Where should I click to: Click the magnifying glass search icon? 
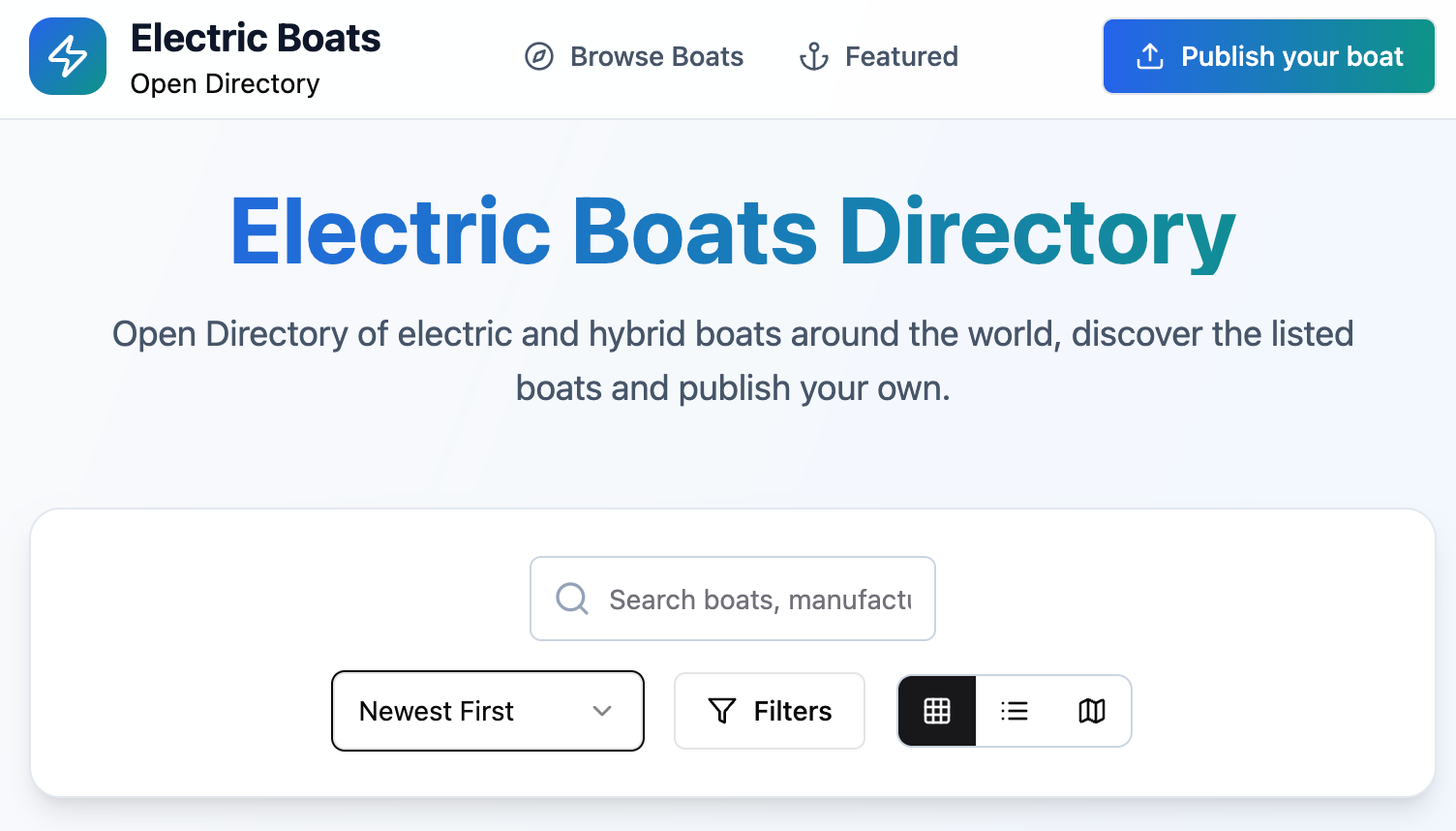pyautogui.click(x=572, y=599)
